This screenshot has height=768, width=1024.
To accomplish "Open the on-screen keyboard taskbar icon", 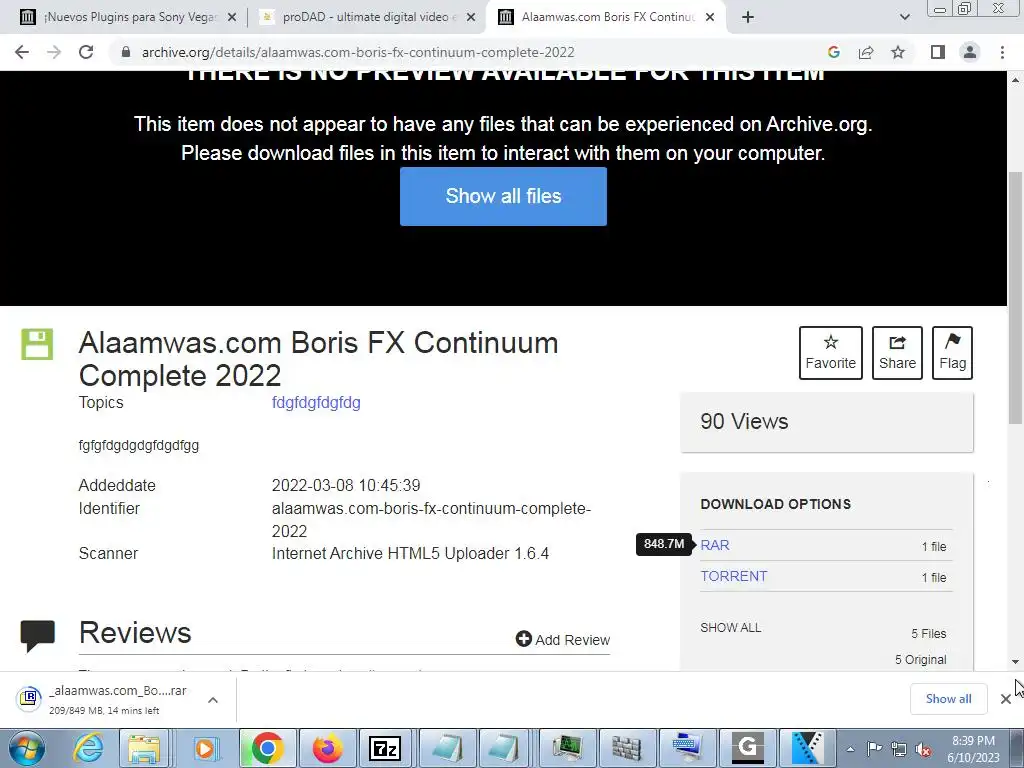I will [x=687, y=748].
